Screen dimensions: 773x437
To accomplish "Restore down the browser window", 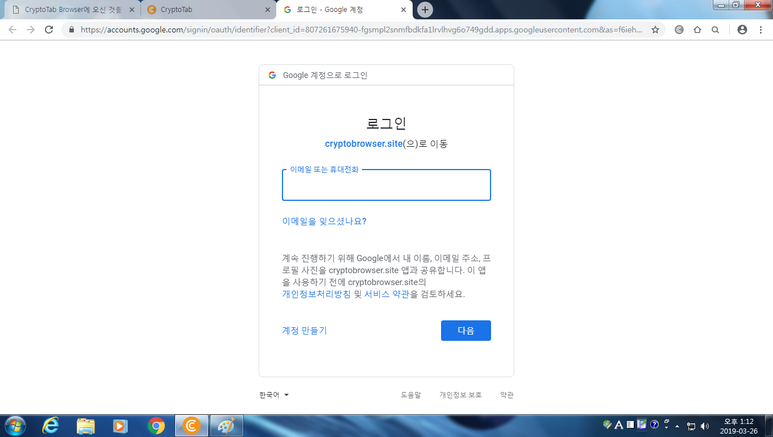I will click(x=736, y=4).
